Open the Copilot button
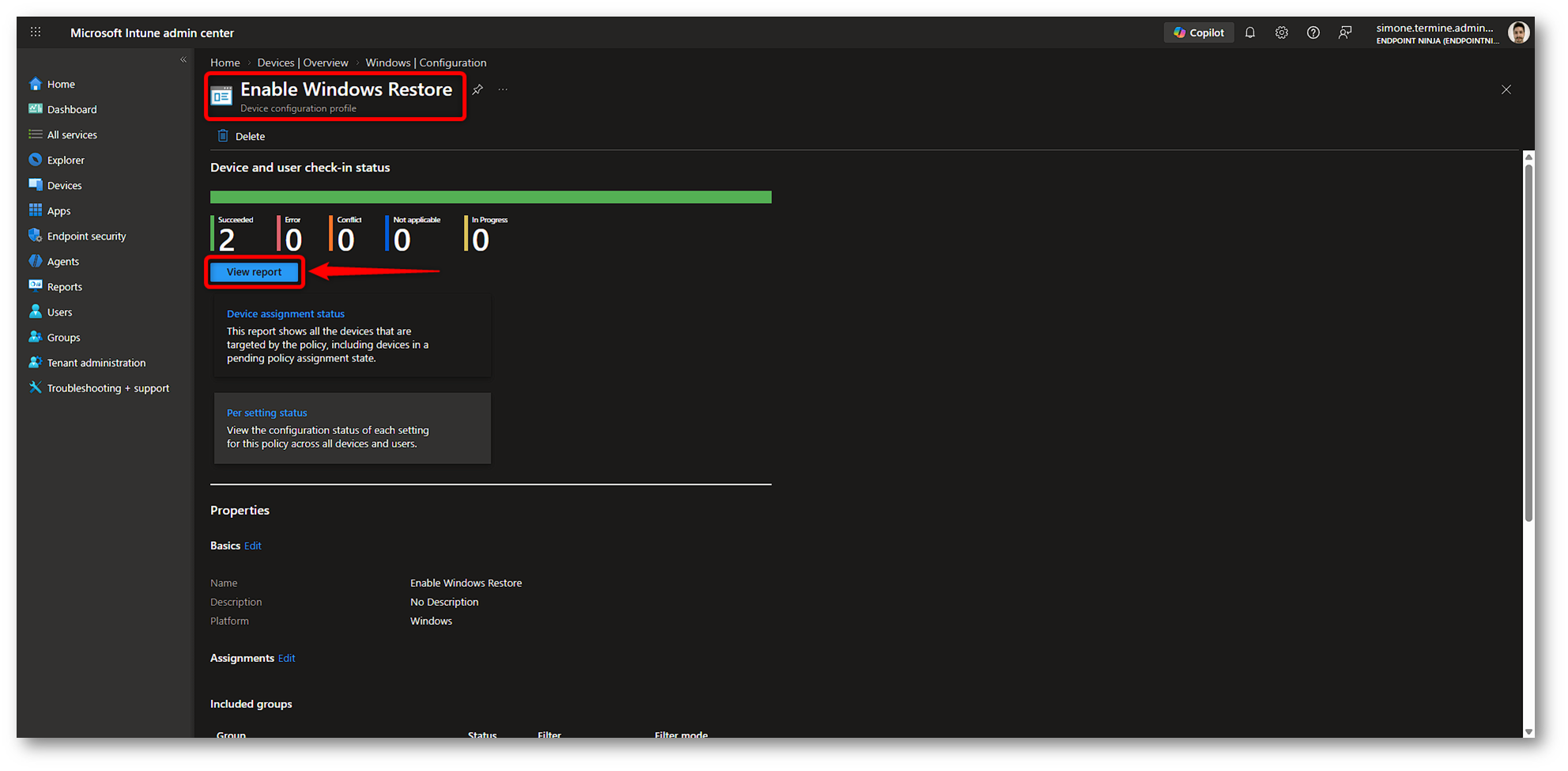Image resolution: width=1568 pixels, height=771 pixels. [1198, 32]
